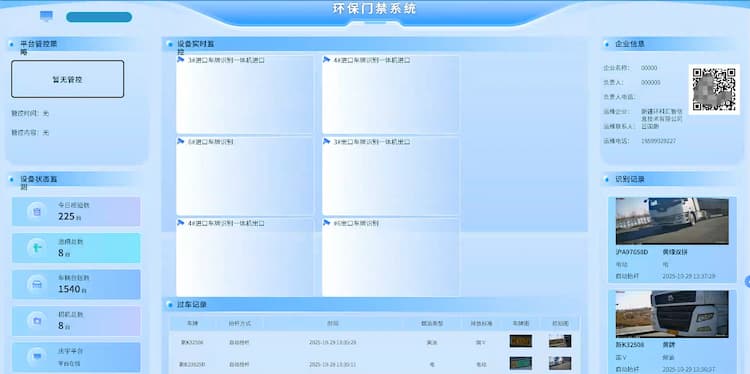The height and width of the screenshot is (374, 750).
Task: Click the blue pill button beside monitor icon
Action: point(99,17)
